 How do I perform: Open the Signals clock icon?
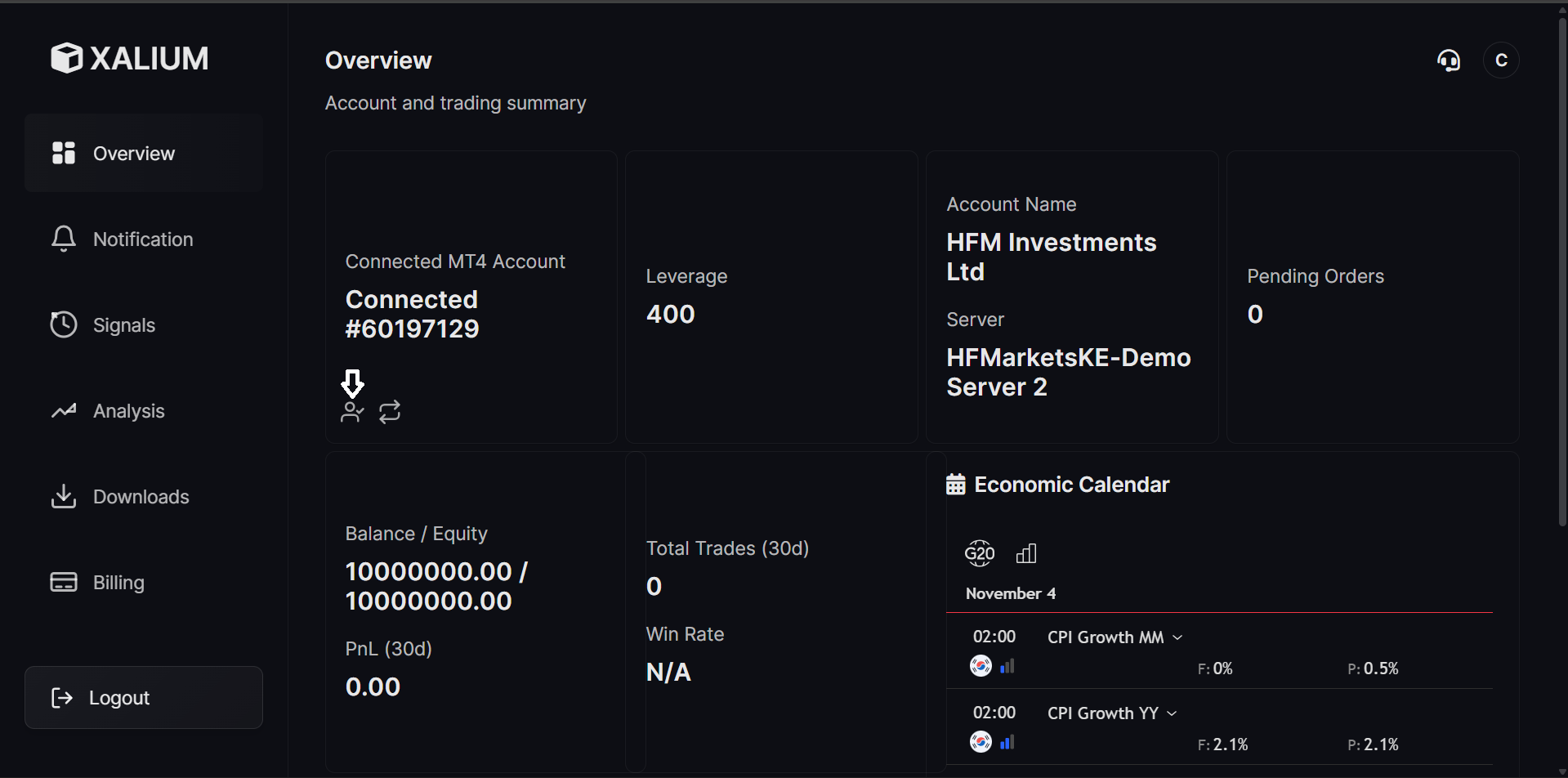pos(63,324)
